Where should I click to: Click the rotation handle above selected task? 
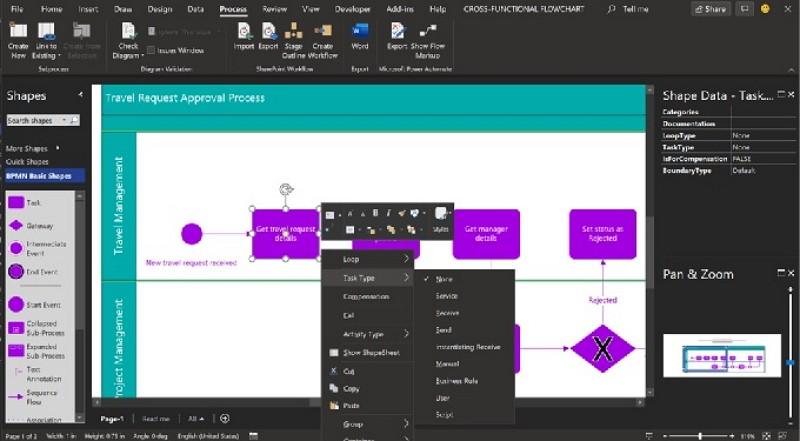(286, 190)
